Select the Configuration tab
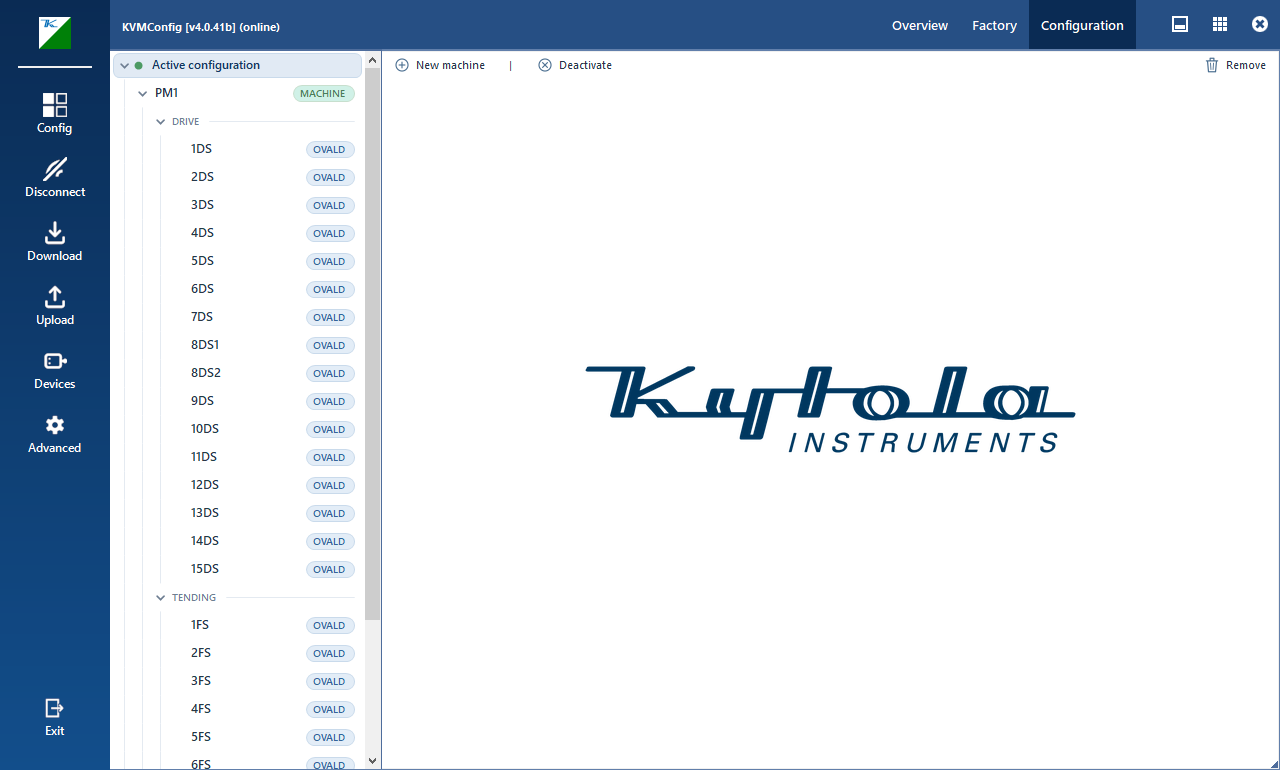This screenshot has width=1280, height=770. point(1082,25)
